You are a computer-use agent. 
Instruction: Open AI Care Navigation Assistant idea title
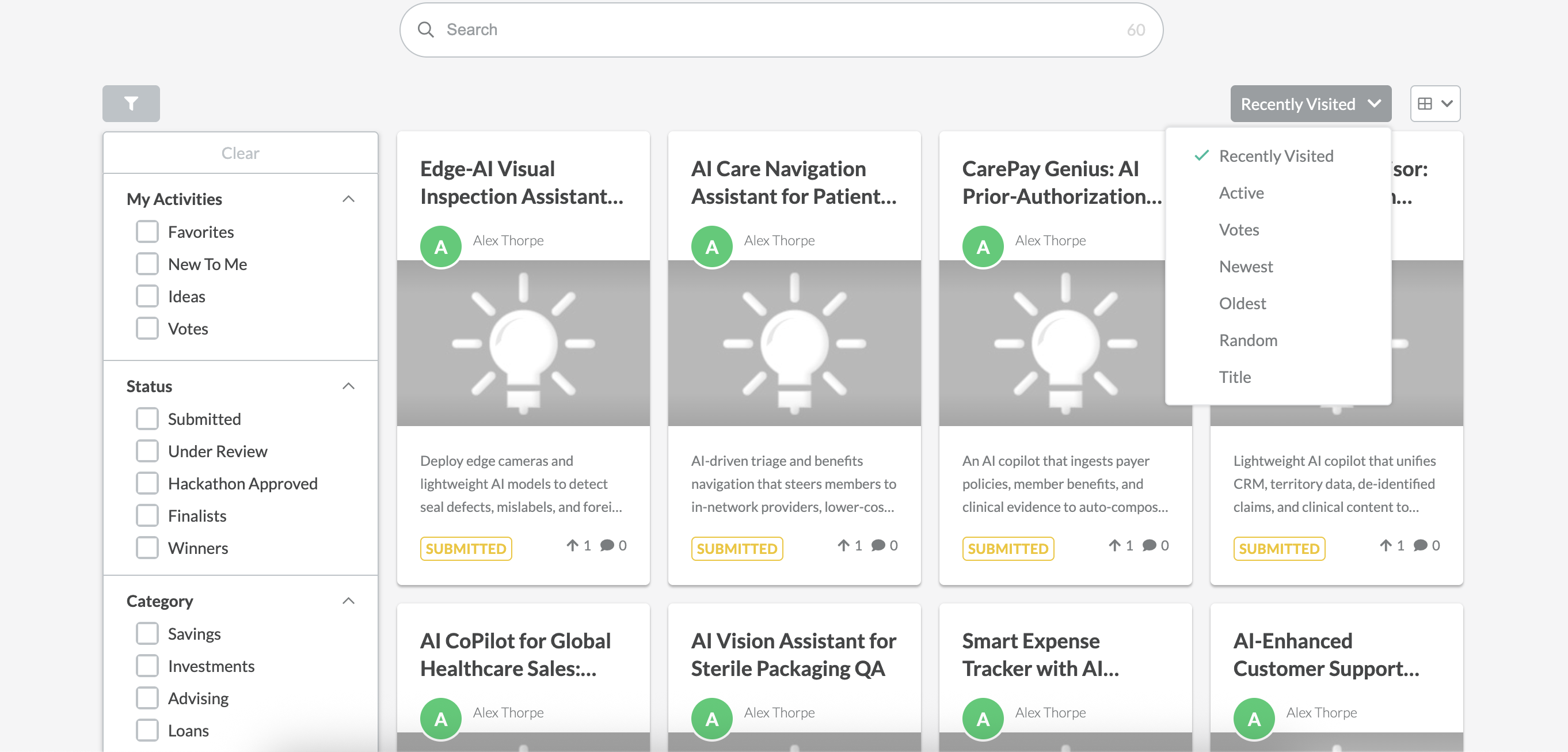pos(794,182)
